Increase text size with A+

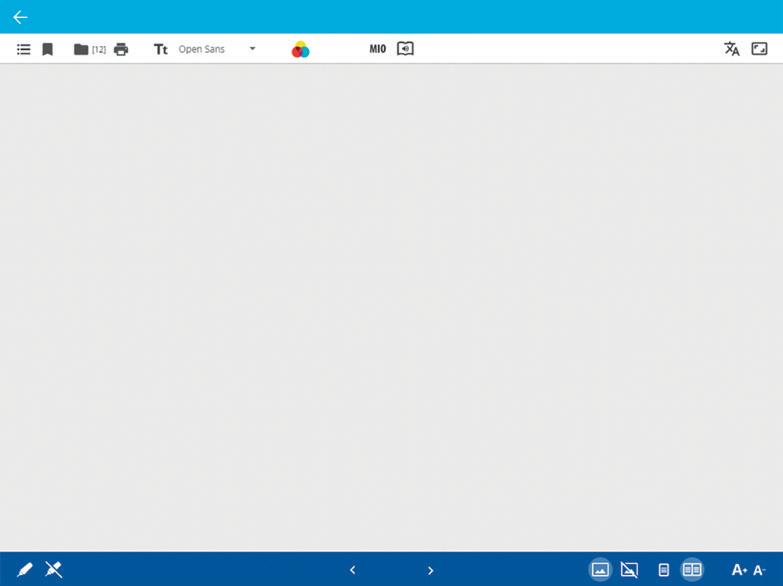point(739,570)
